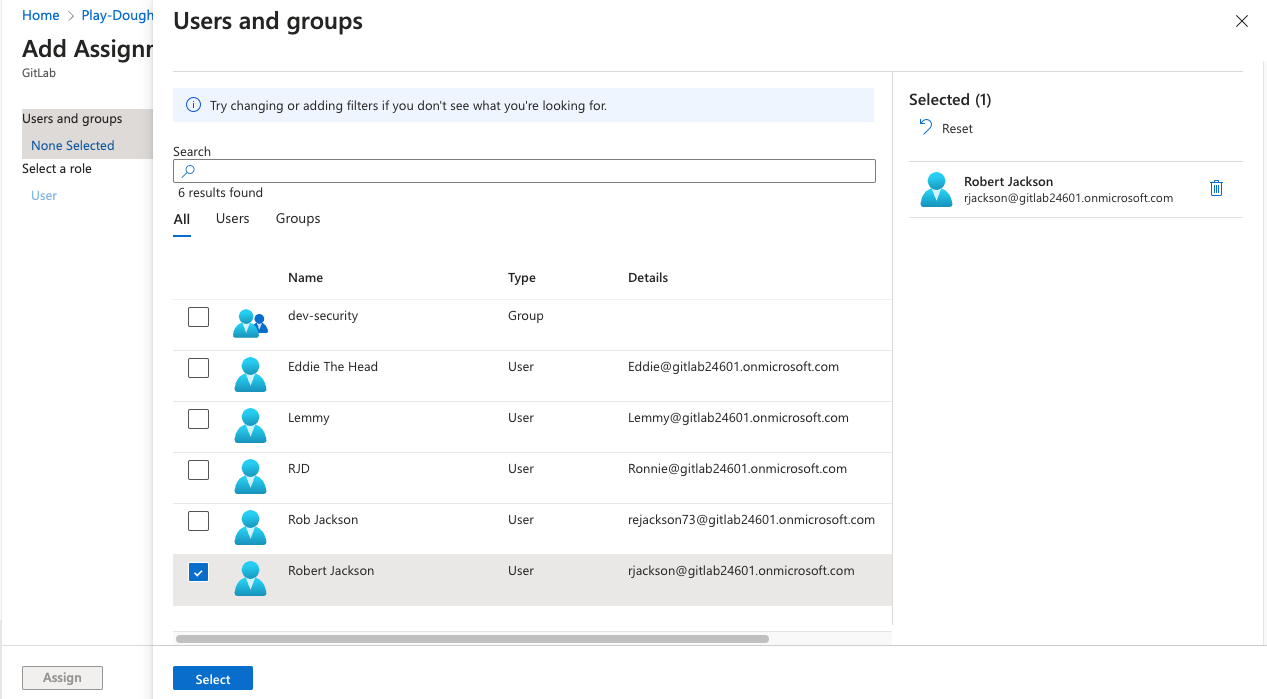Select the All results tab
The image size is (1267, 699).
(x=181, y=218)
